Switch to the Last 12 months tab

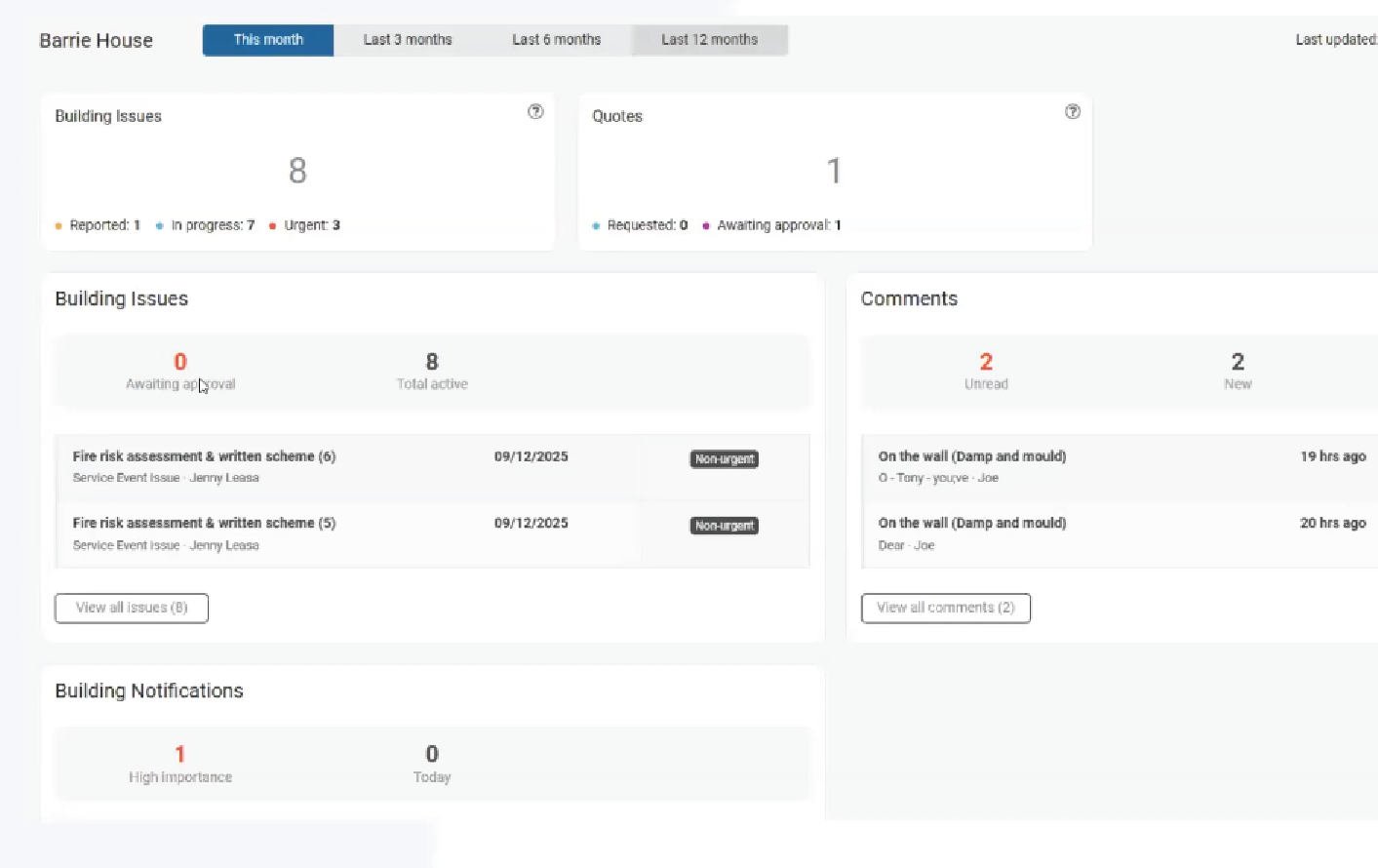coord(709,39)
